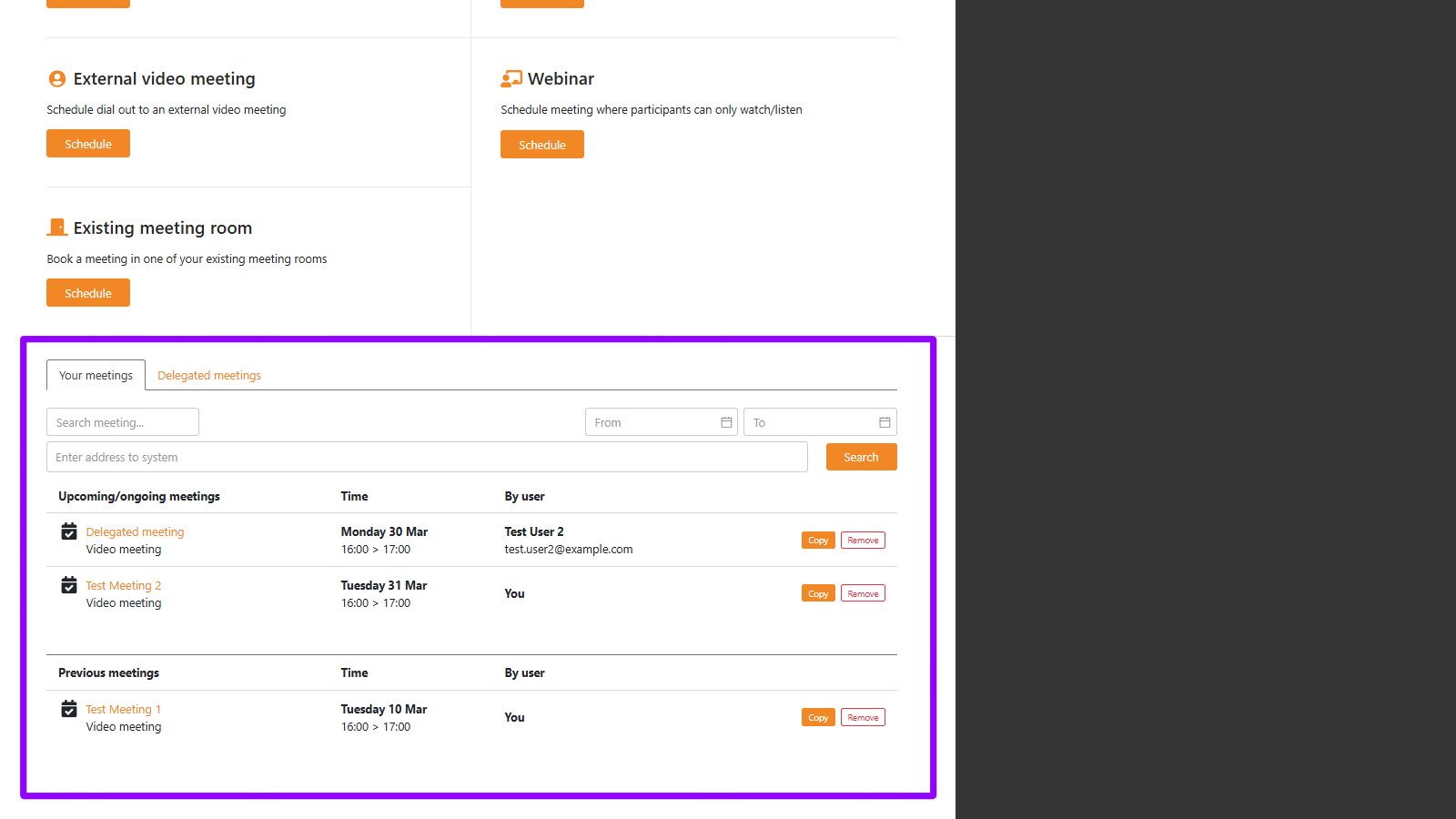The image size is (1456, 819).
Task: Click the orange Search button
Action: [x=861, y=457]
